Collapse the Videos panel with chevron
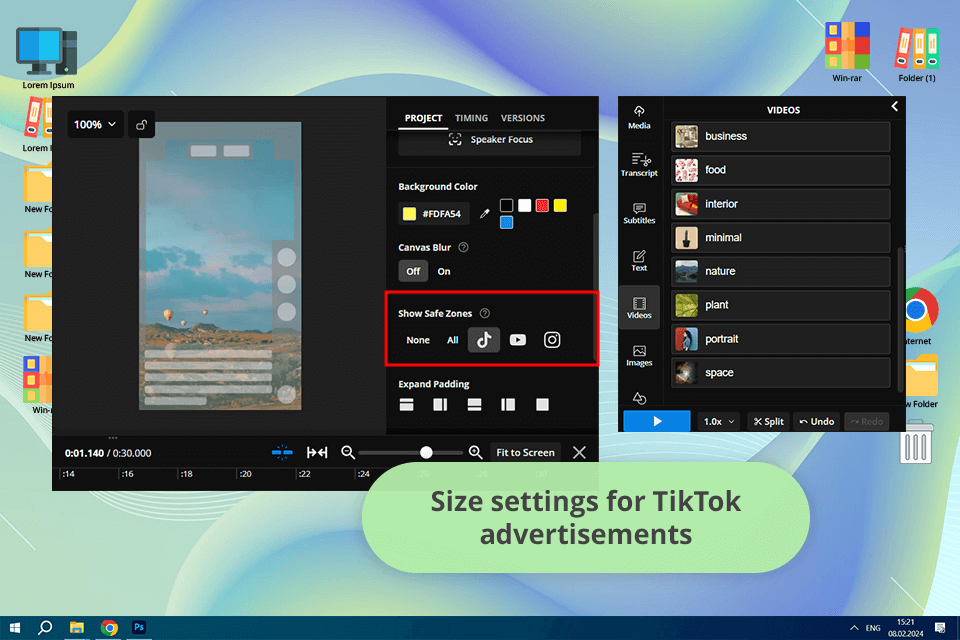 (x=894, y=107)
